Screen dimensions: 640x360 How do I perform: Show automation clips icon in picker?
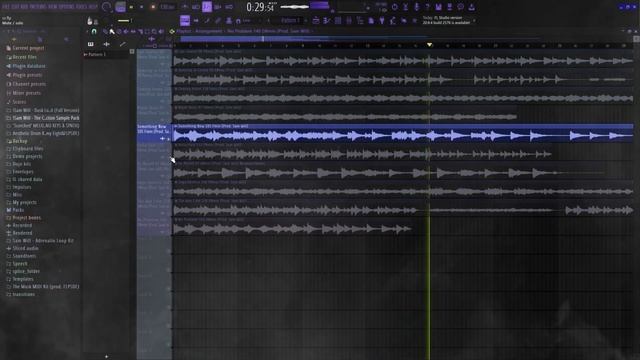coord(122,44)
